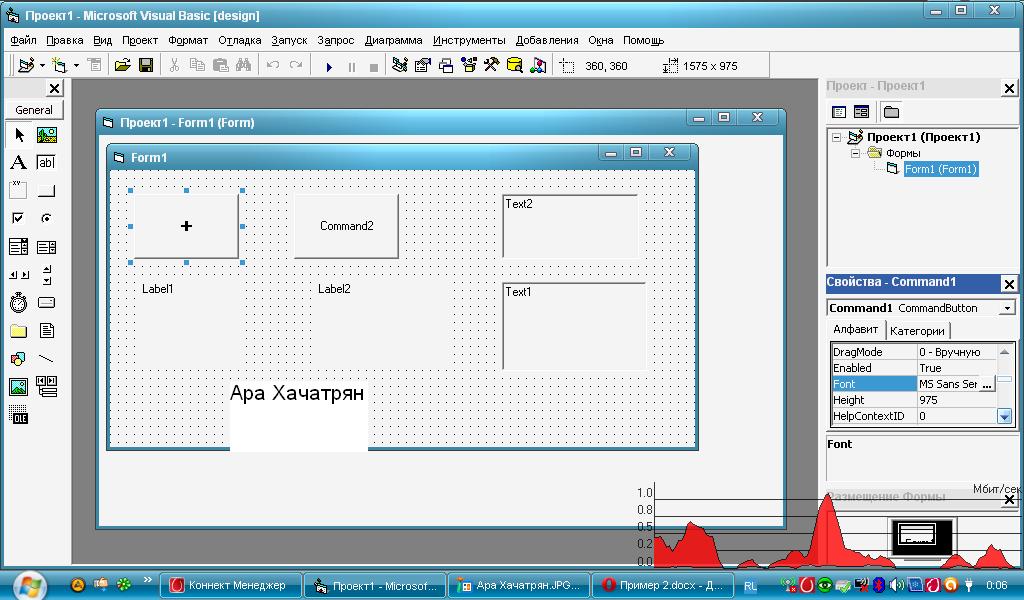Select Form1 (Form1) in project tree
Screen dimensions: 1024x600
coord(940,170)
